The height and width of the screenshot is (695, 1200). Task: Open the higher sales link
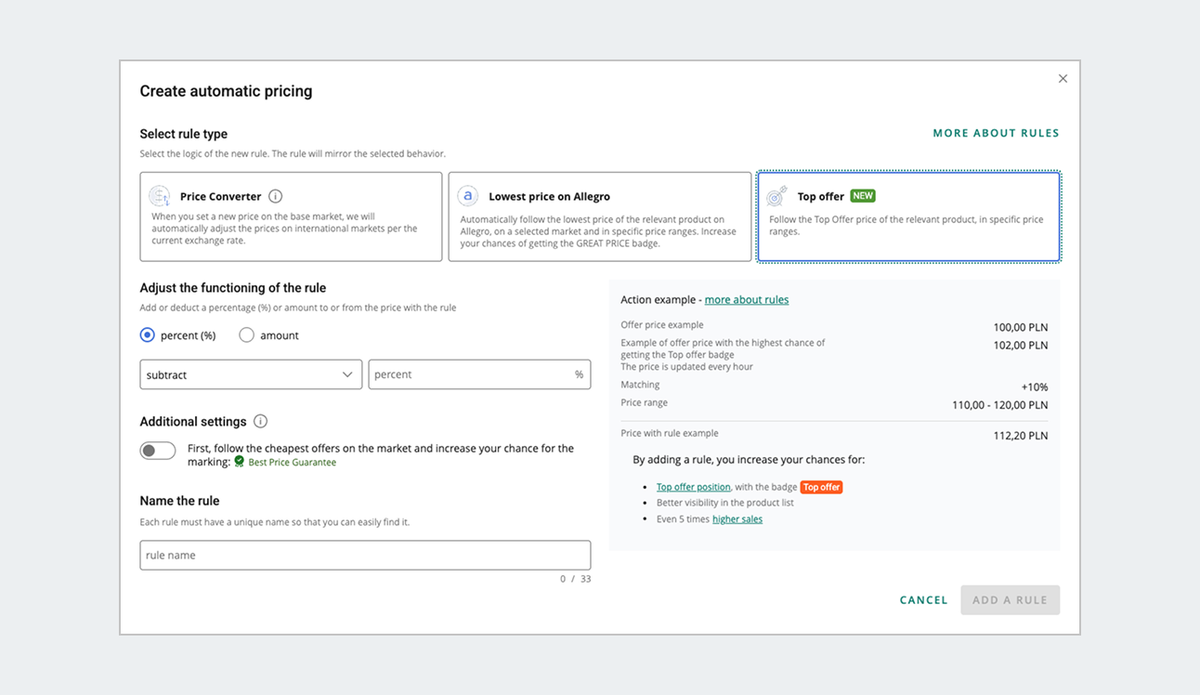coord(738,519)
